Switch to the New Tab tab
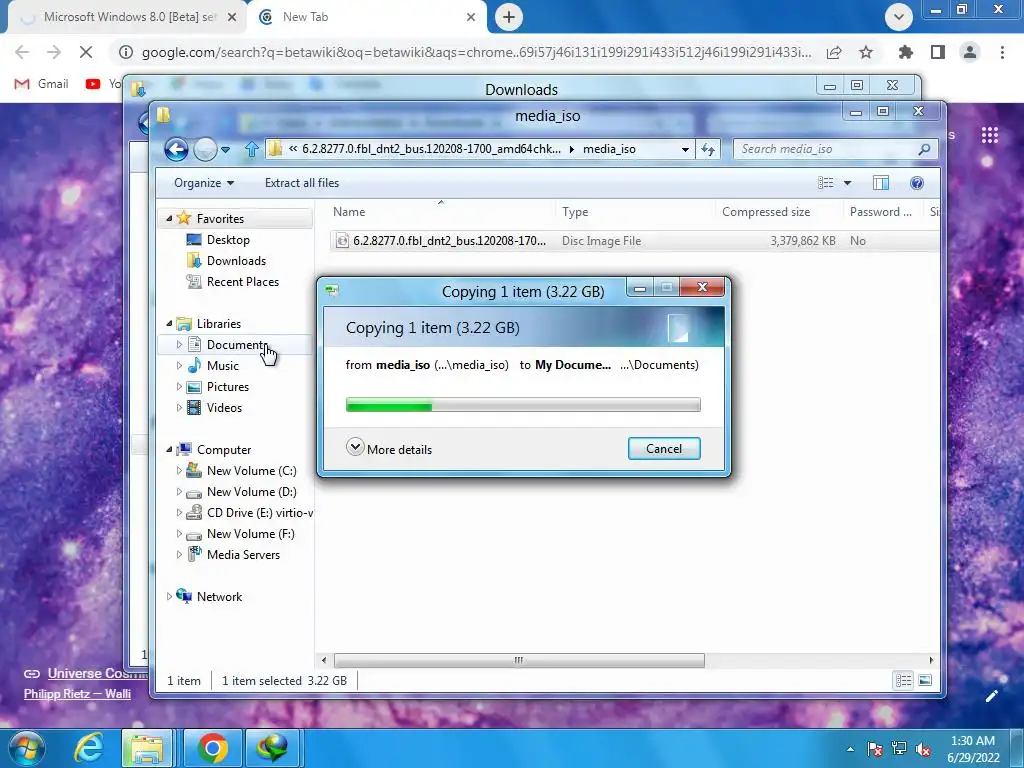The width and height of the screenshot is (1024, 768). point(369,17)
